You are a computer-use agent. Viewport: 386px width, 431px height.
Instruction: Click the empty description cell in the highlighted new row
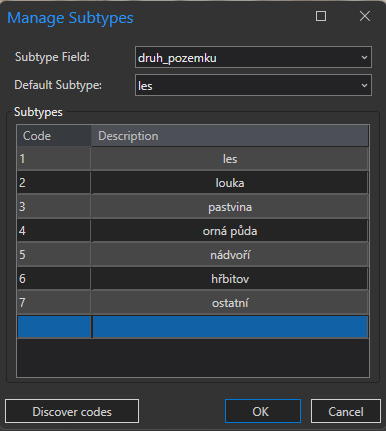click(230, 327)
